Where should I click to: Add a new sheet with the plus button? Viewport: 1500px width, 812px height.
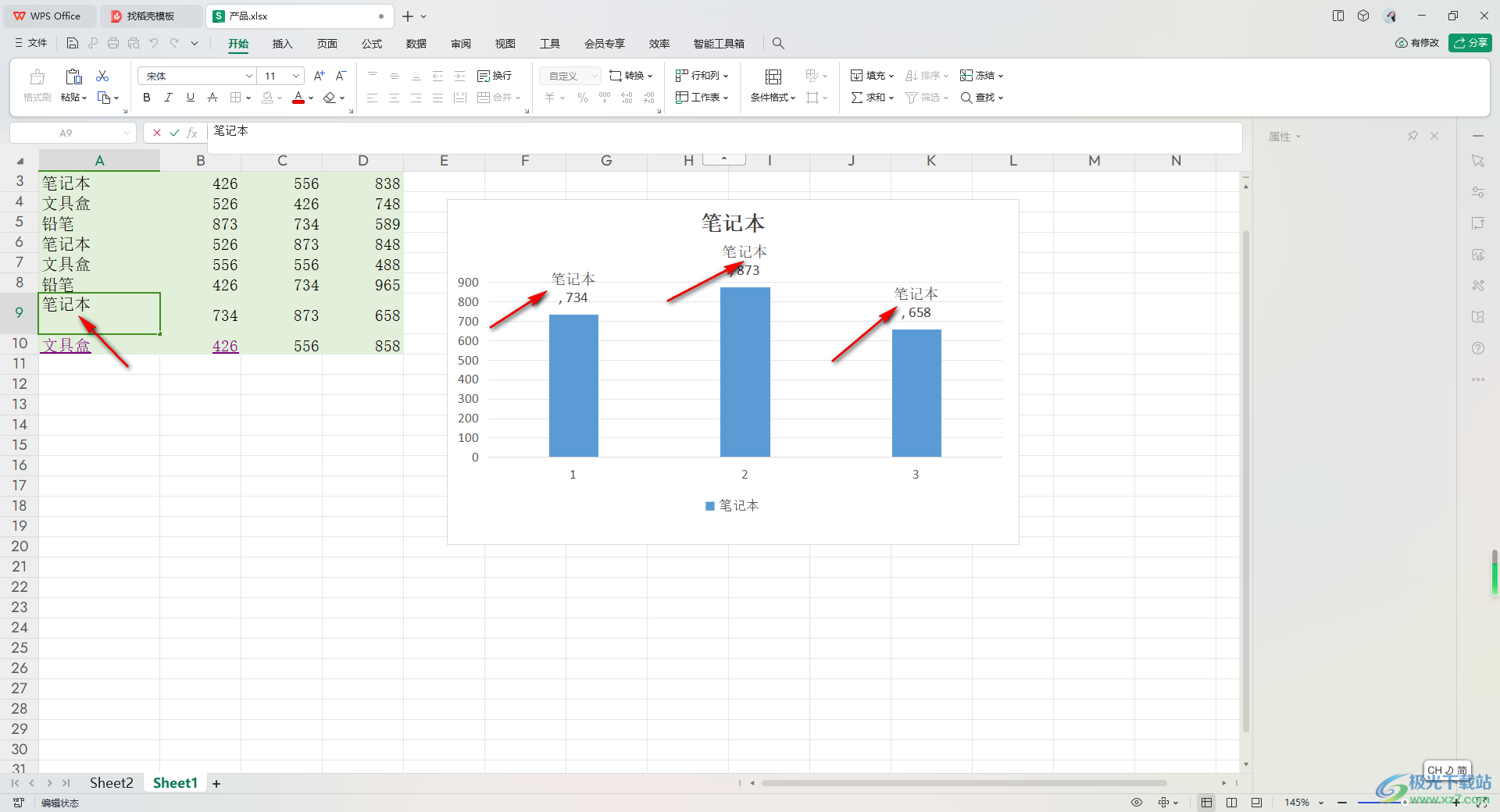216,784
